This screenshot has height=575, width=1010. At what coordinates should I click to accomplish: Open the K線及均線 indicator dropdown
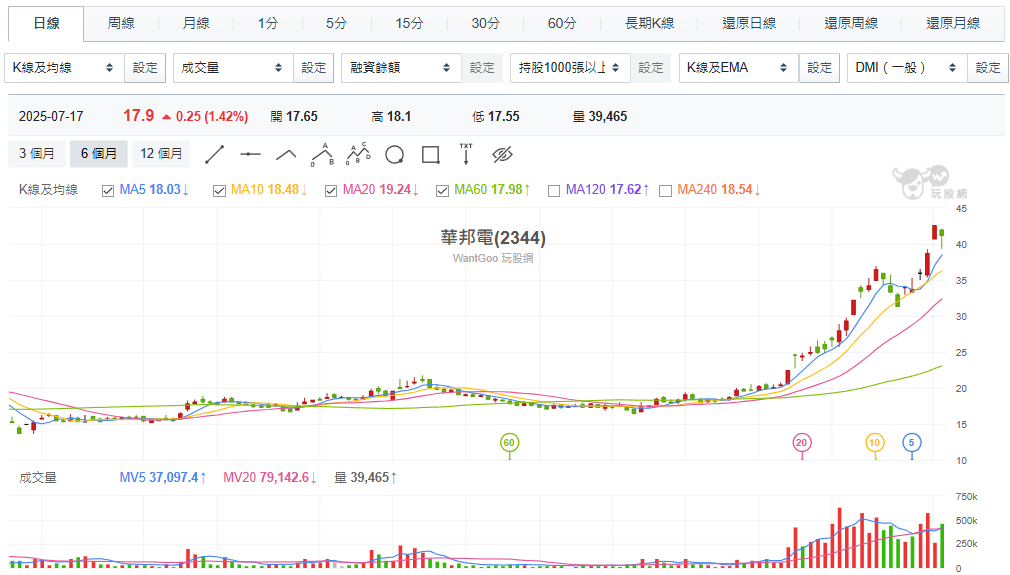tap(64, 68)
